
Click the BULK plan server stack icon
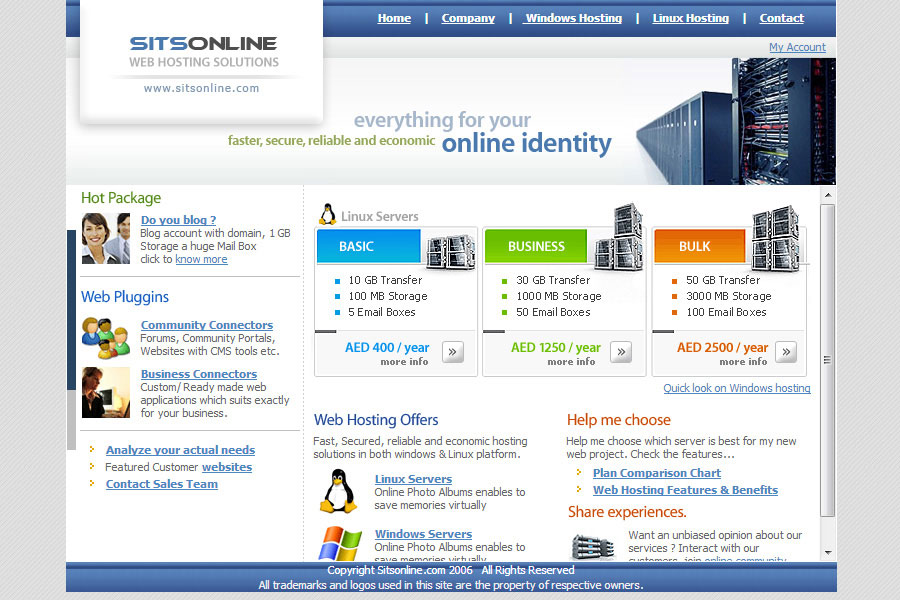(775, 238)
